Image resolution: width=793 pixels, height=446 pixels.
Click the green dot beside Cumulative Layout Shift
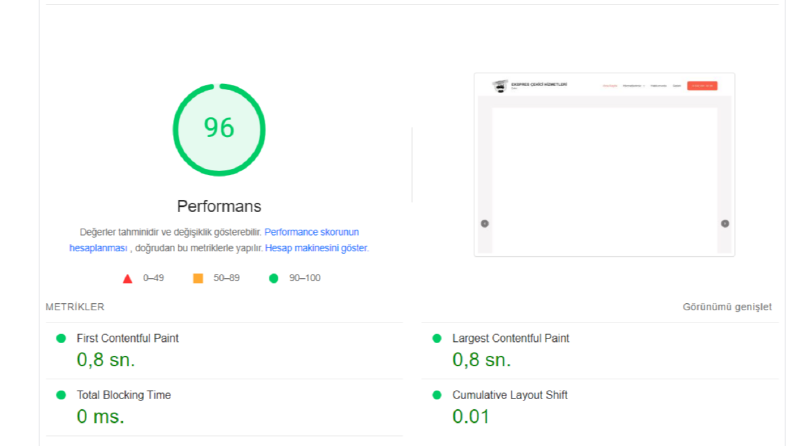(437, 395)
